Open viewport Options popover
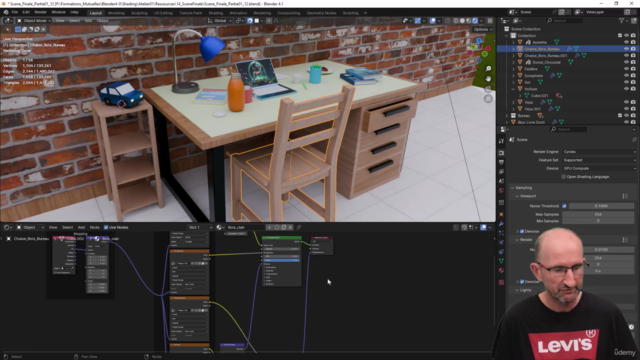 482,29
